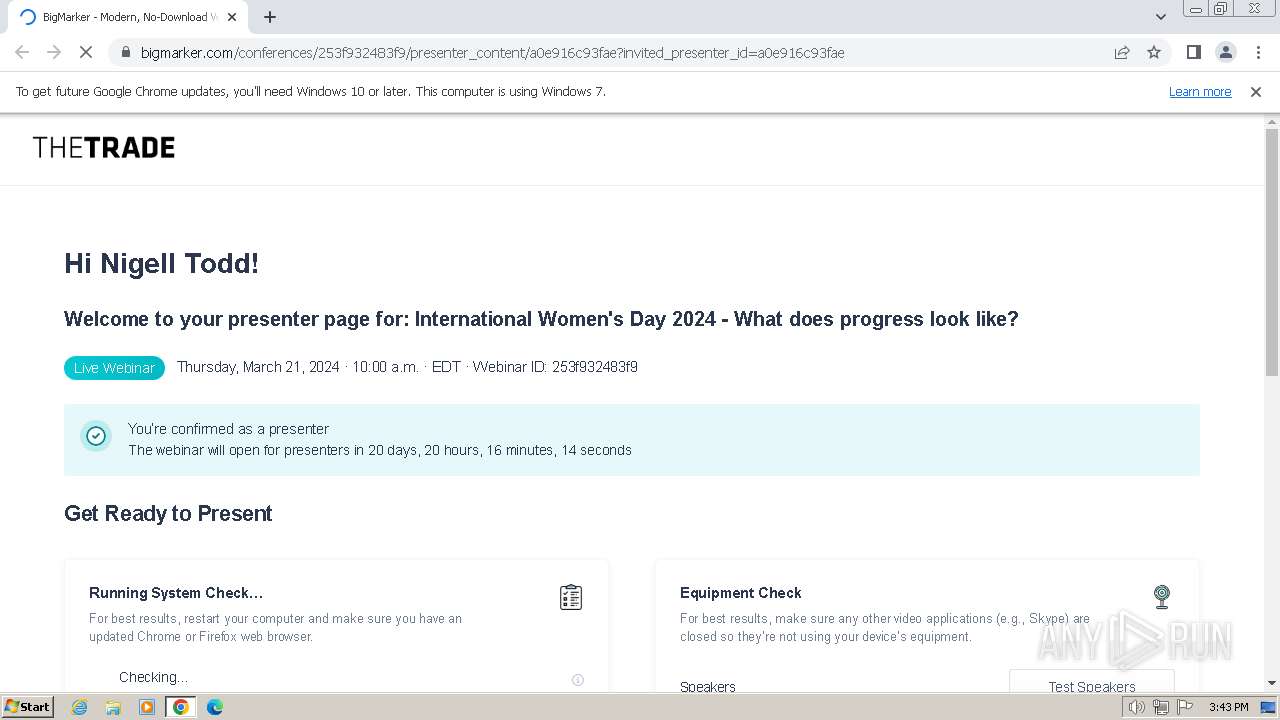Open the Chrome profile avatar
Viewport: 1280px width, 720px height.
pos(1225,52)
